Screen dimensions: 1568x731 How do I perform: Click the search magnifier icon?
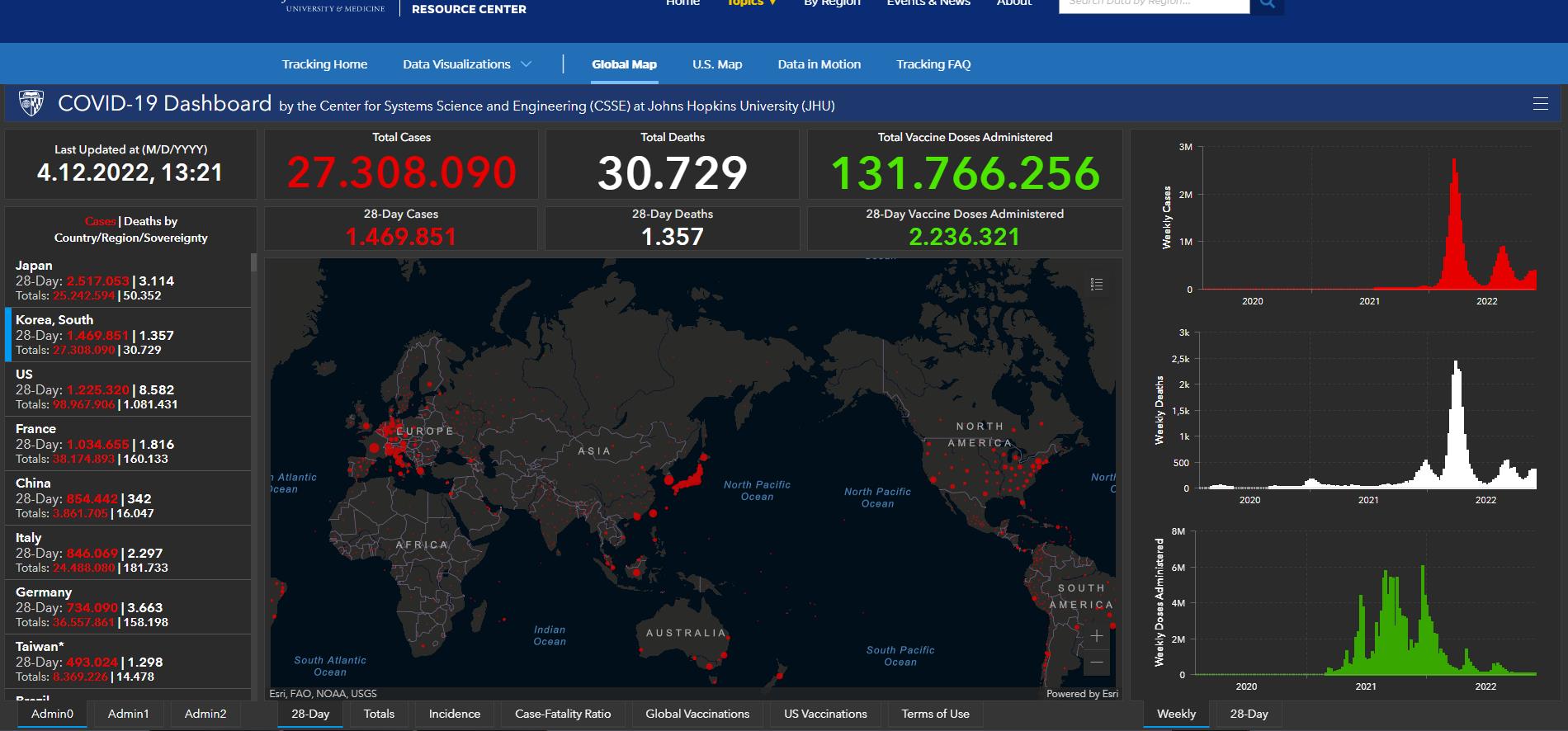[1267, 4]
